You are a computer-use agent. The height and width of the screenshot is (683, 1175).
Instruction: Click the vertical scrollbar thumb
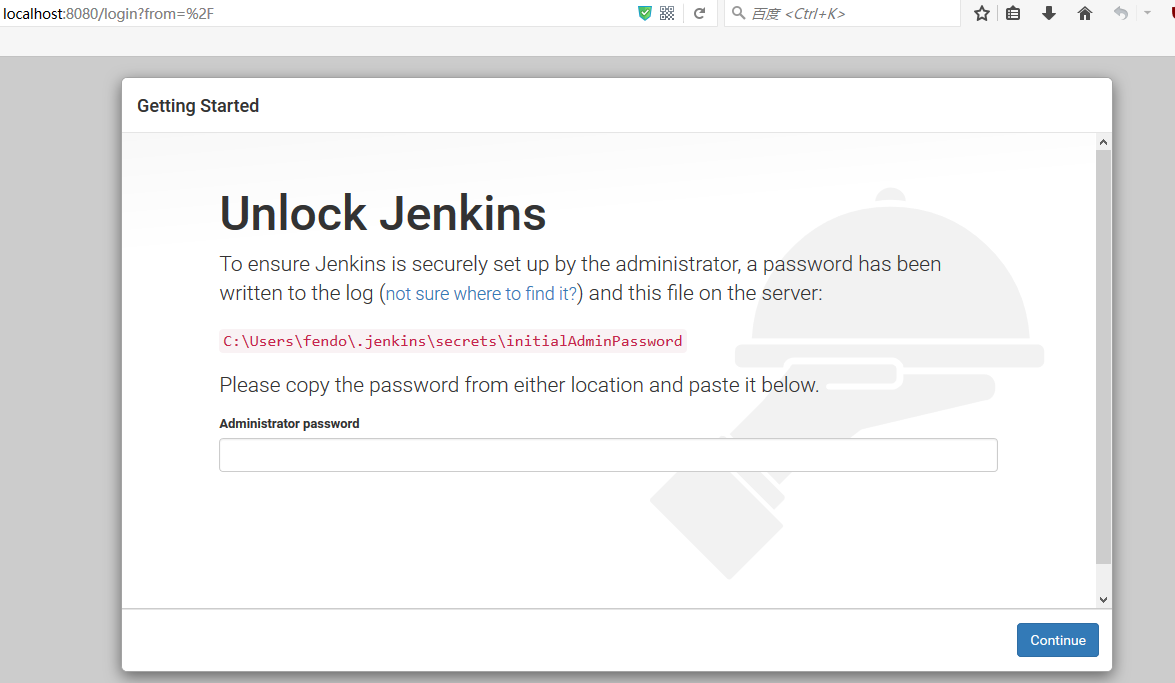1103,357
